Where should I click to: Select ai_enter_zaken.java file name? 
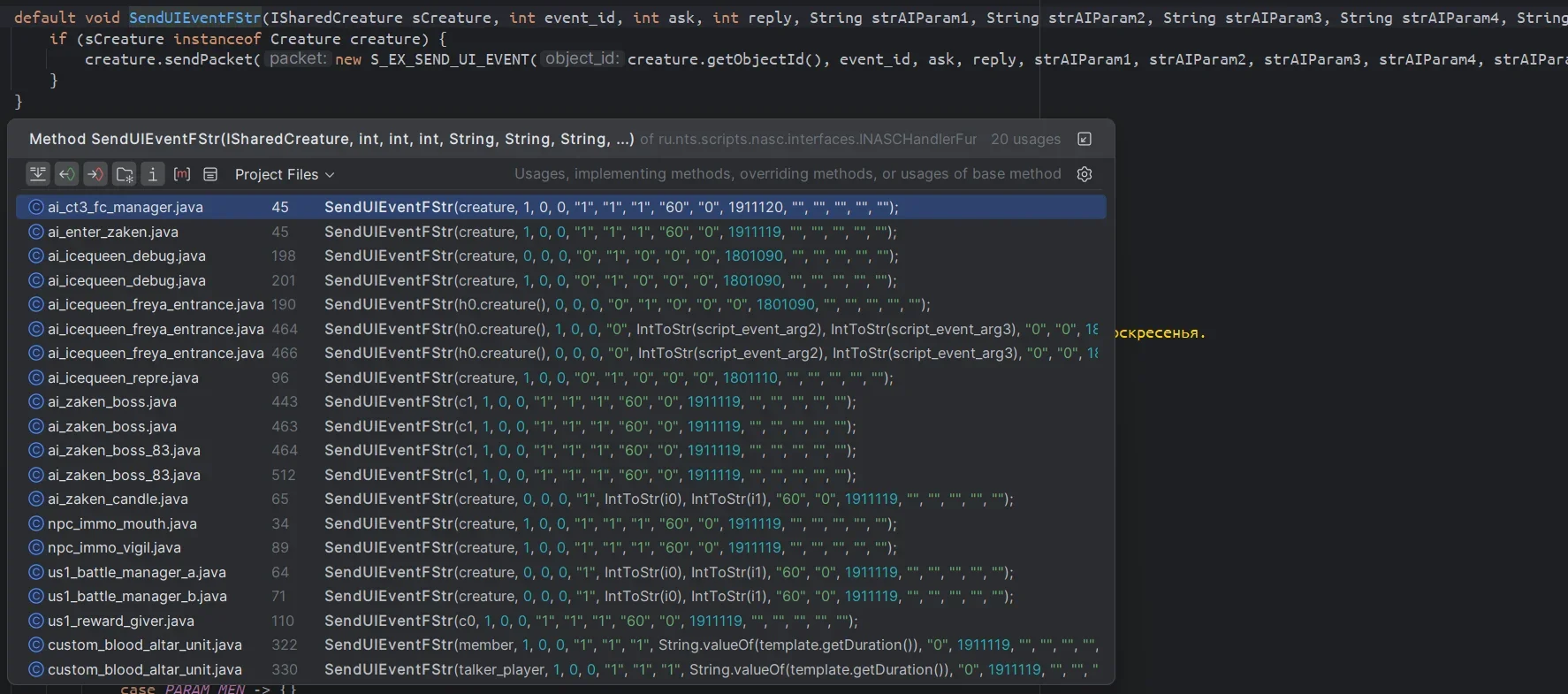113,232
